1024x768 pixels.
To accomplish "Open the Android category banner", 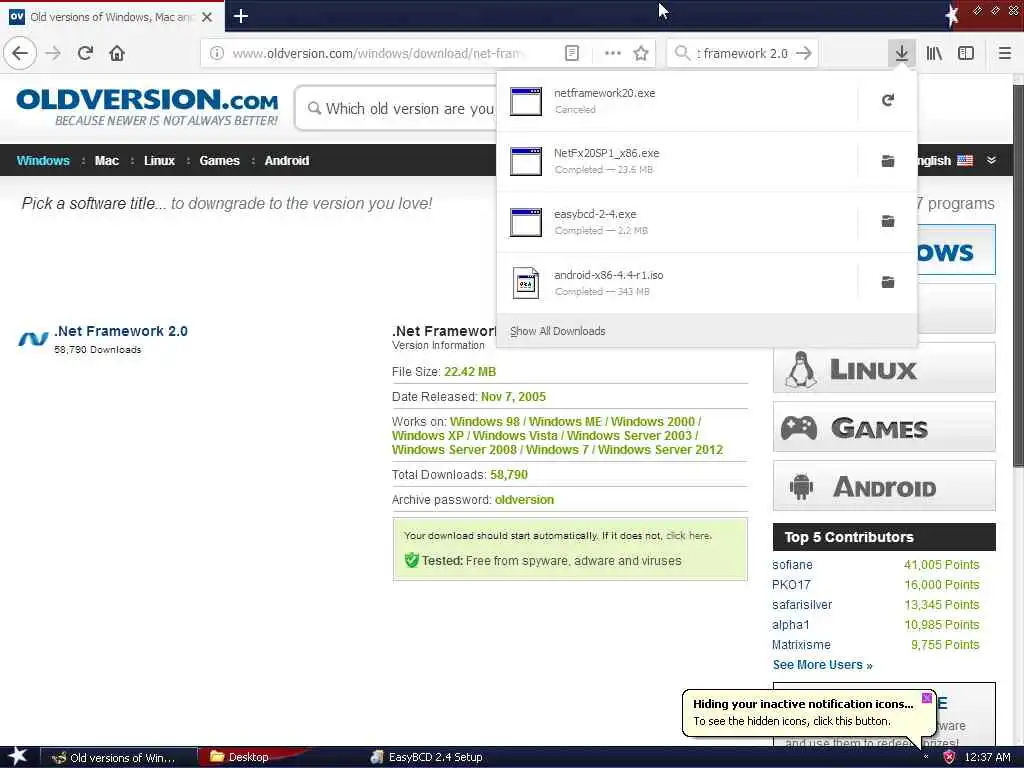I will click(884, 487).
